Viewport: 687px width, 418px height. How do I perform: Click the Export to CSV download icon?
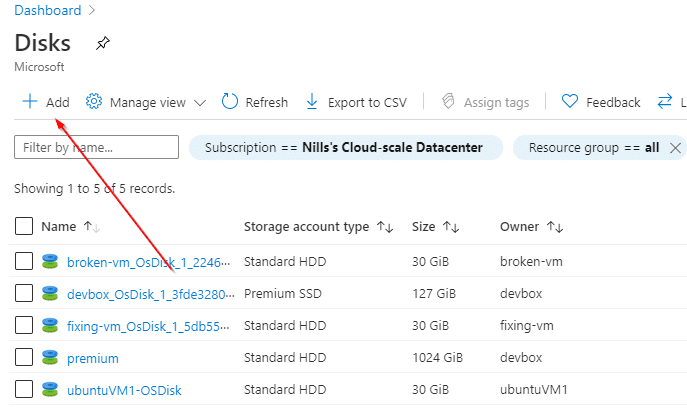point(312,101)
